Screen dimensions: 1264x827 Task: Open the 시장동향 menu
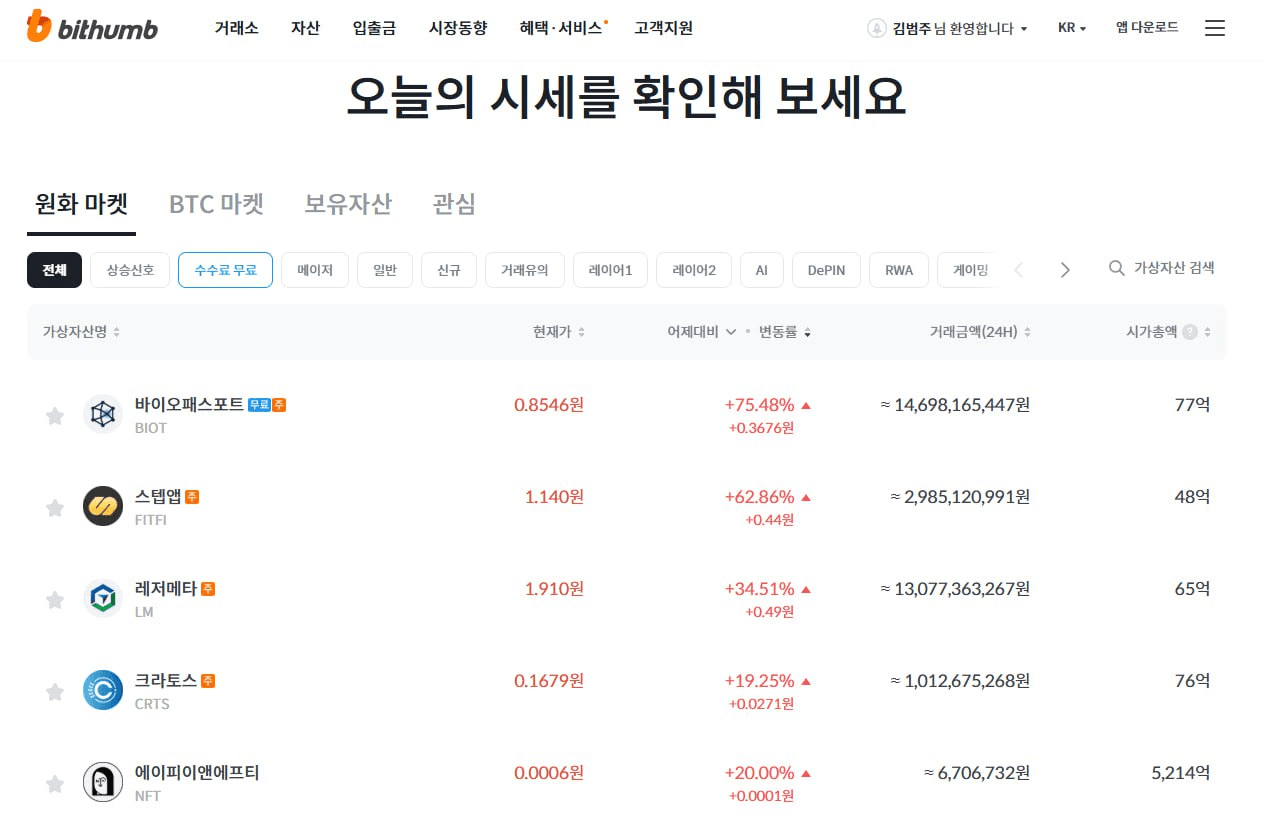coord(458,28)
